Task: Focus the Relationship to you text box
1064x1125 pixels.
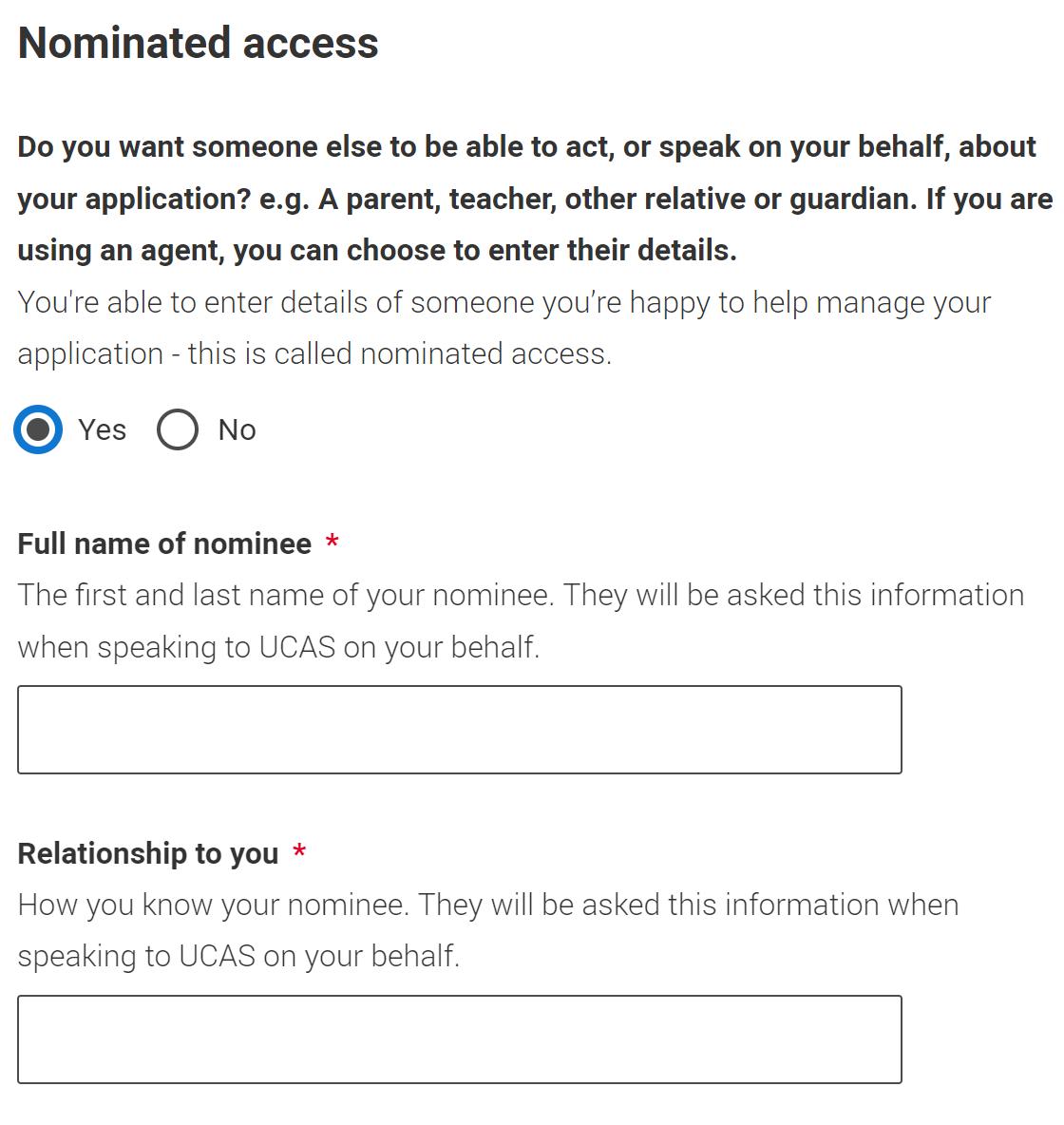Action: (459, 1039)
